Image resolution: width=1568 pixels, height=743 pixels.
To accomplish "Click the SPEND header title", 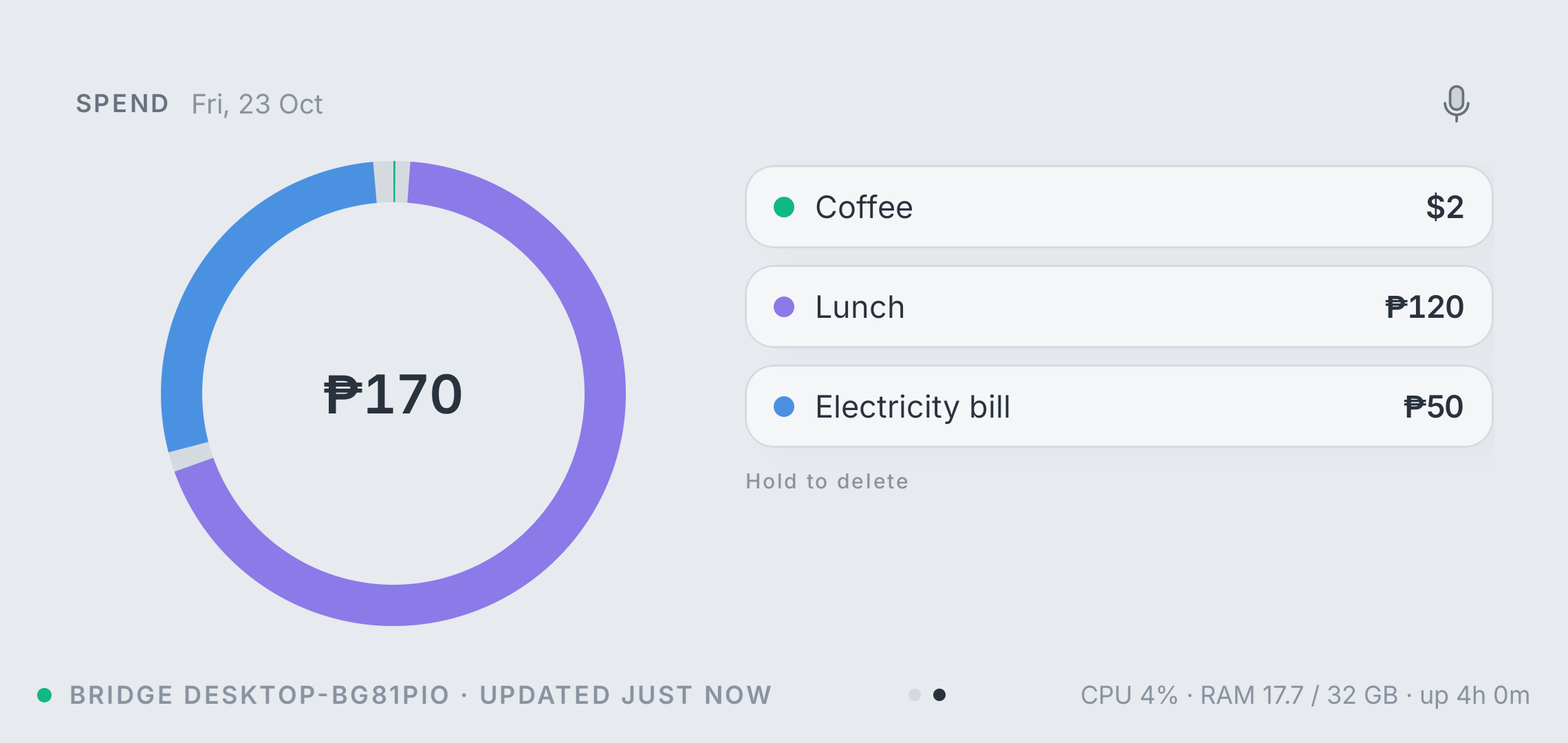I will pos(122,104).
